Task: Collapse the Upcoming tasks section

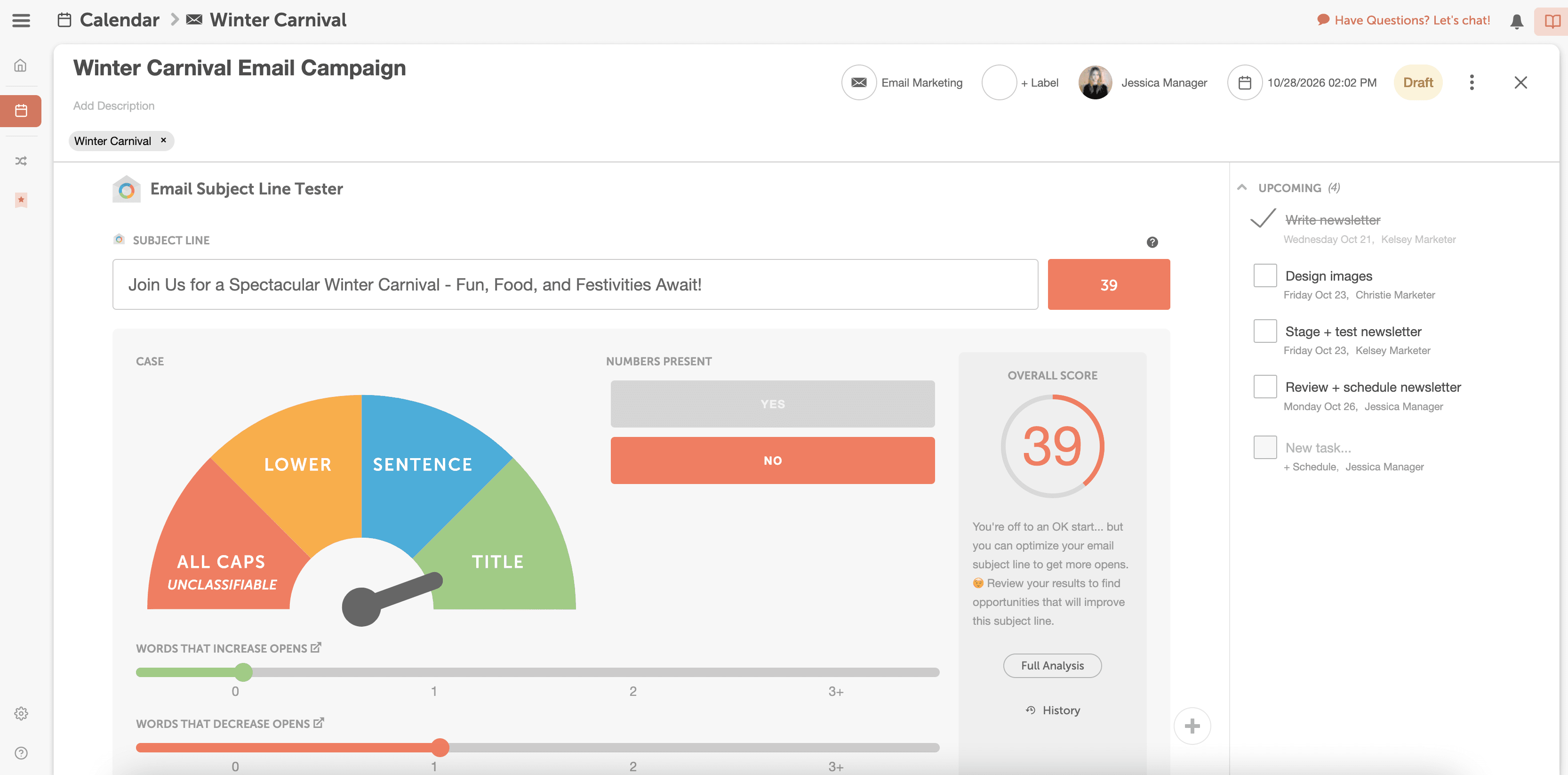Action: 1242,187
